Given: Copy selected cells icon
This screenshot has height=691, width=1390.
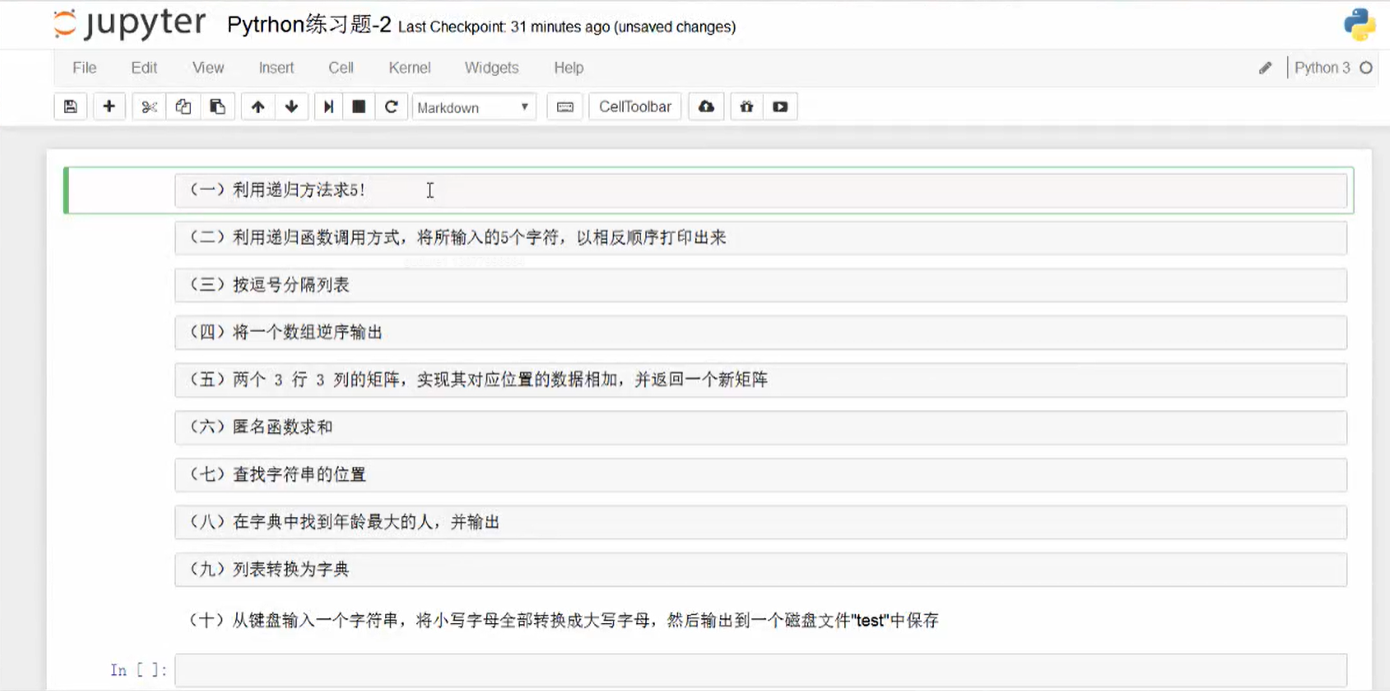Looking at the screenshot, I should pos(183,107).
